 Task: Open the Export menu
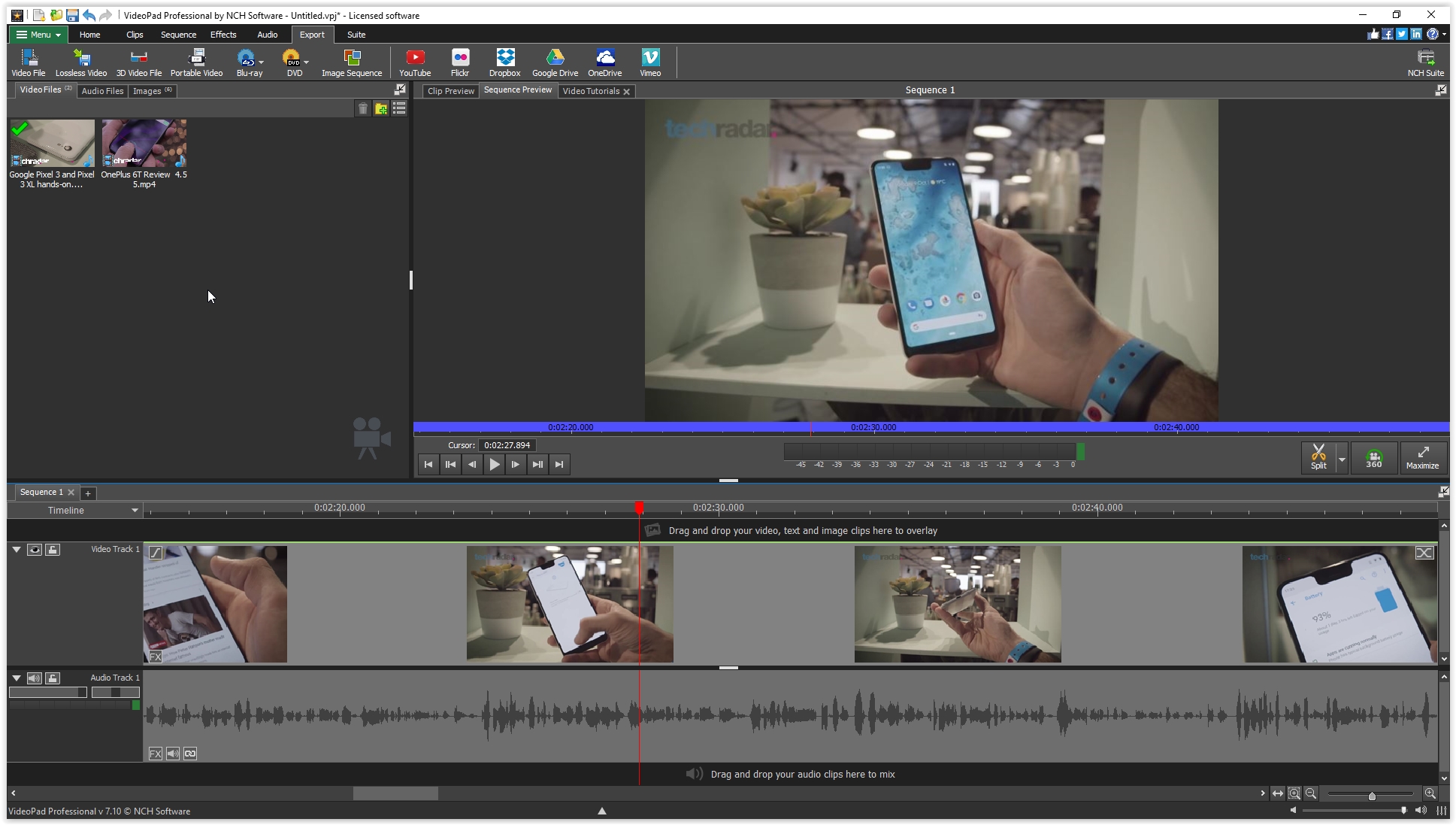[x=312, y=33]
